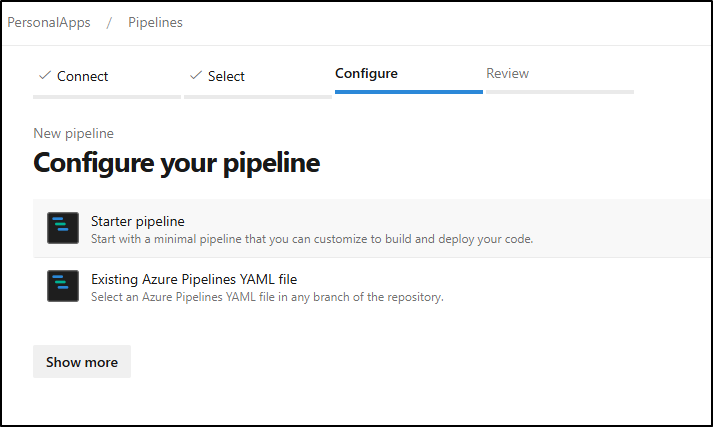Click the checkmark icon beside Connect

45,75
